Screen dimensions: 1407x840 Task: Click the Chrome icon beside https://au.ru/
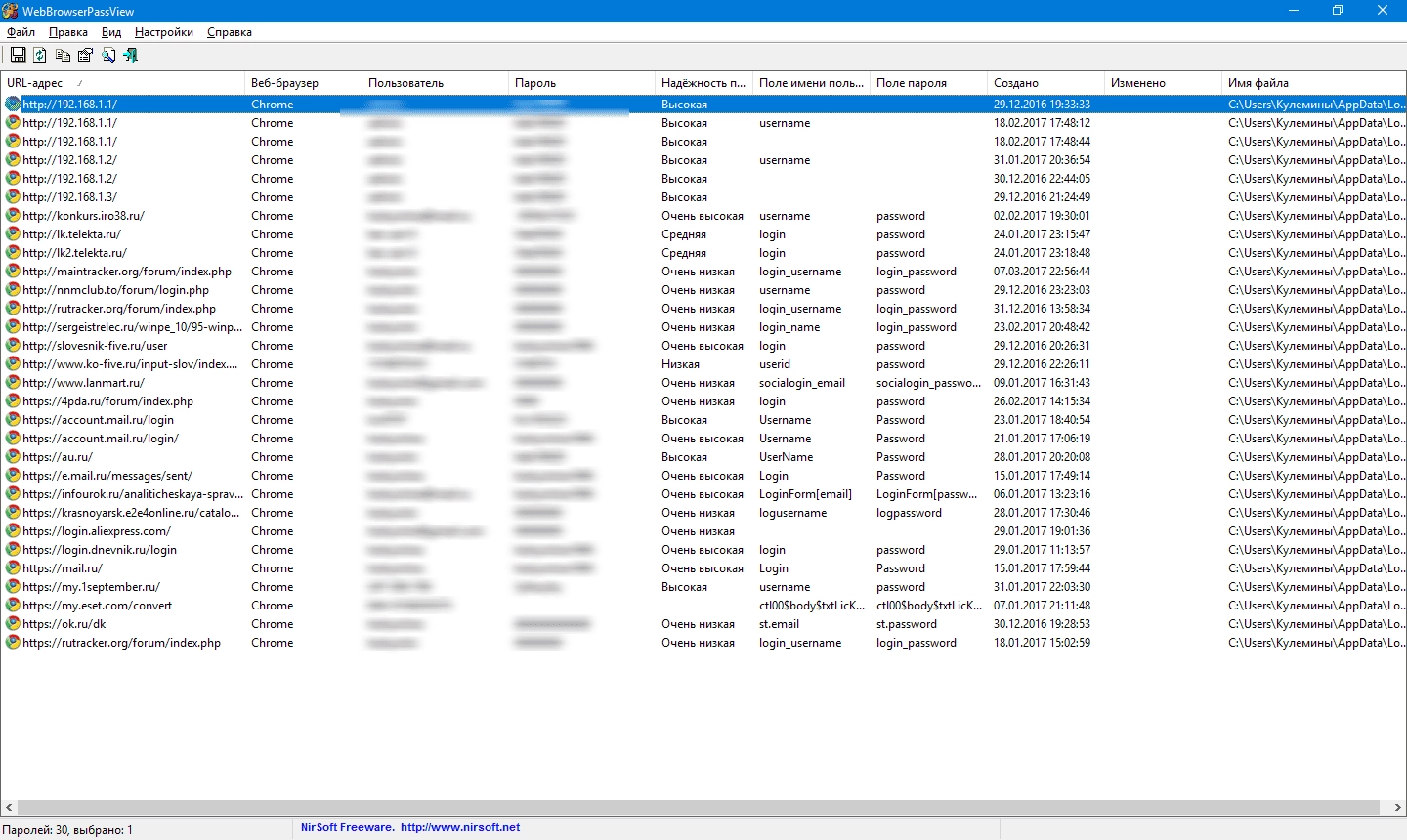[13, 457]
